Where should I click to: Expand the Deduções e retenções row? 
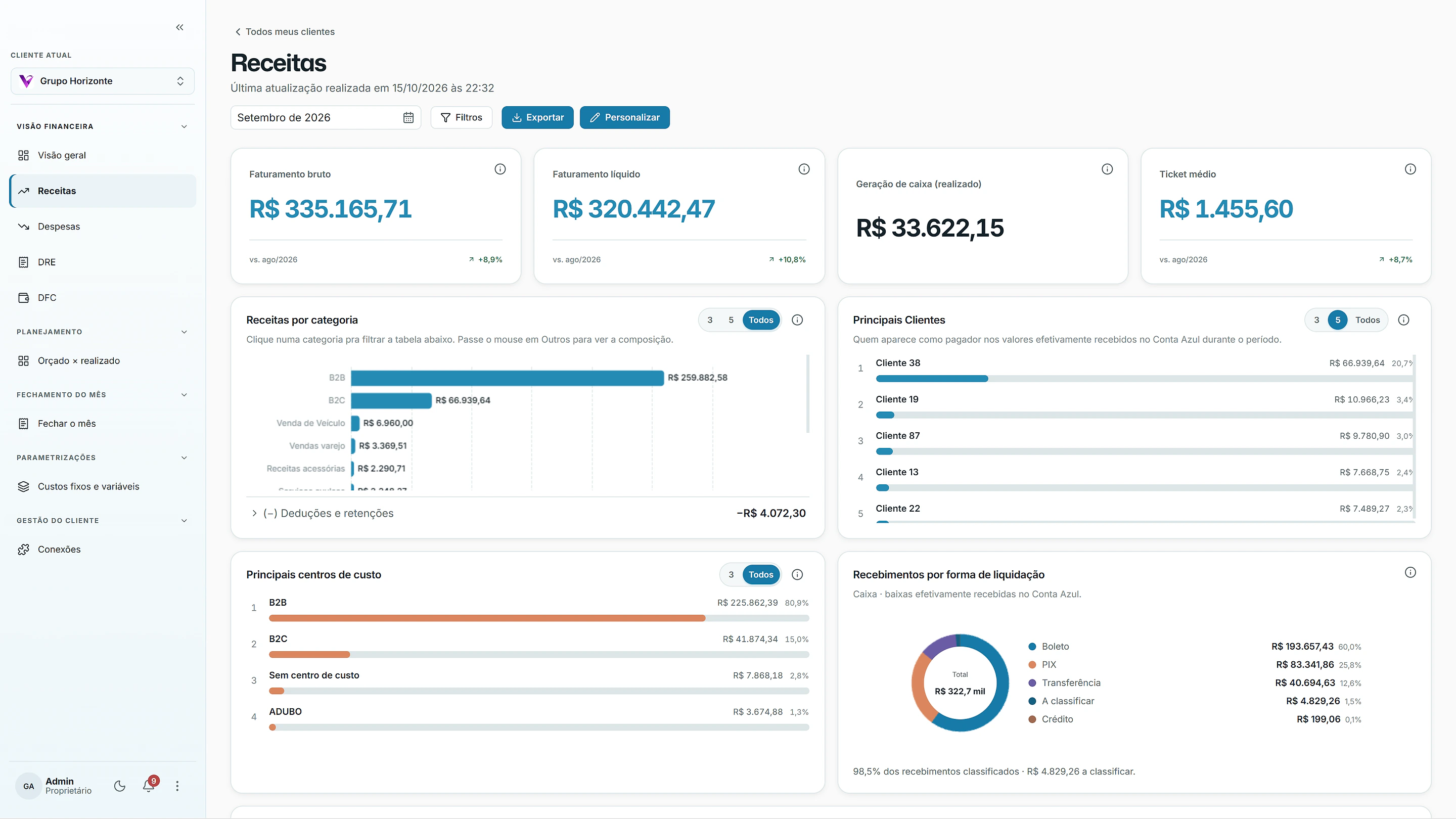[x=527, y=513]
